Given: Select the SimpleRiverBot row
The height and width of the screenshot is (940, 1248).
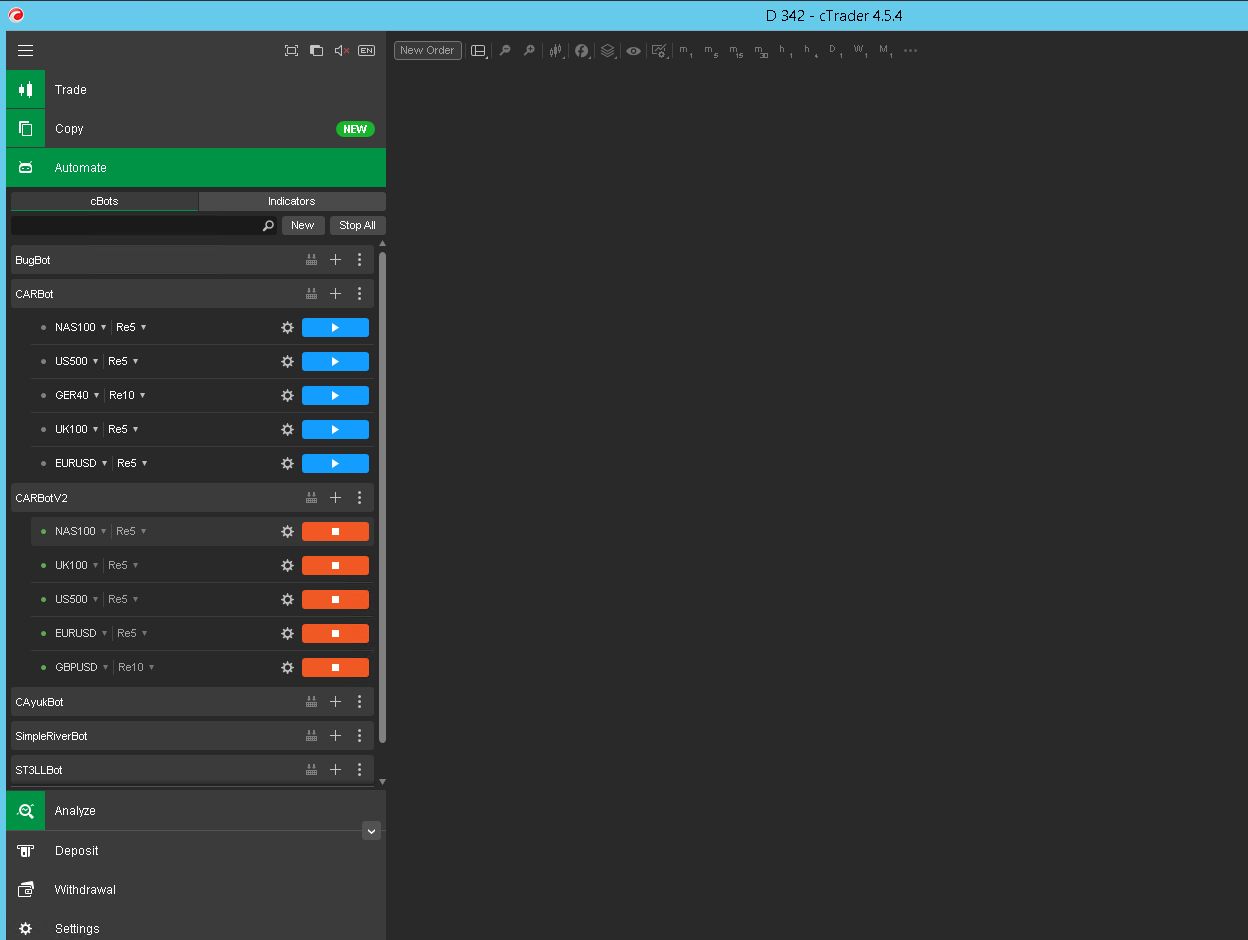Looking at the screenshot, I should coord(192,736).
